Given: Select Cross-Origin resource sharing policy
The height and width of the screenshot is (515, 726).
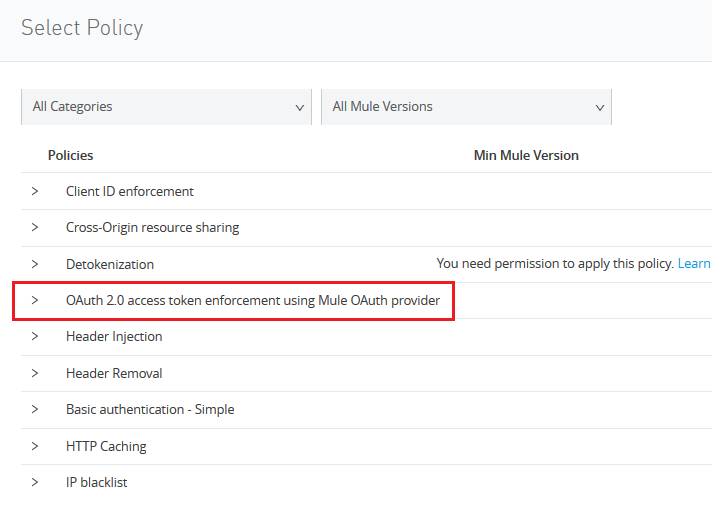Looking at the screenshot, I should 152,227.
